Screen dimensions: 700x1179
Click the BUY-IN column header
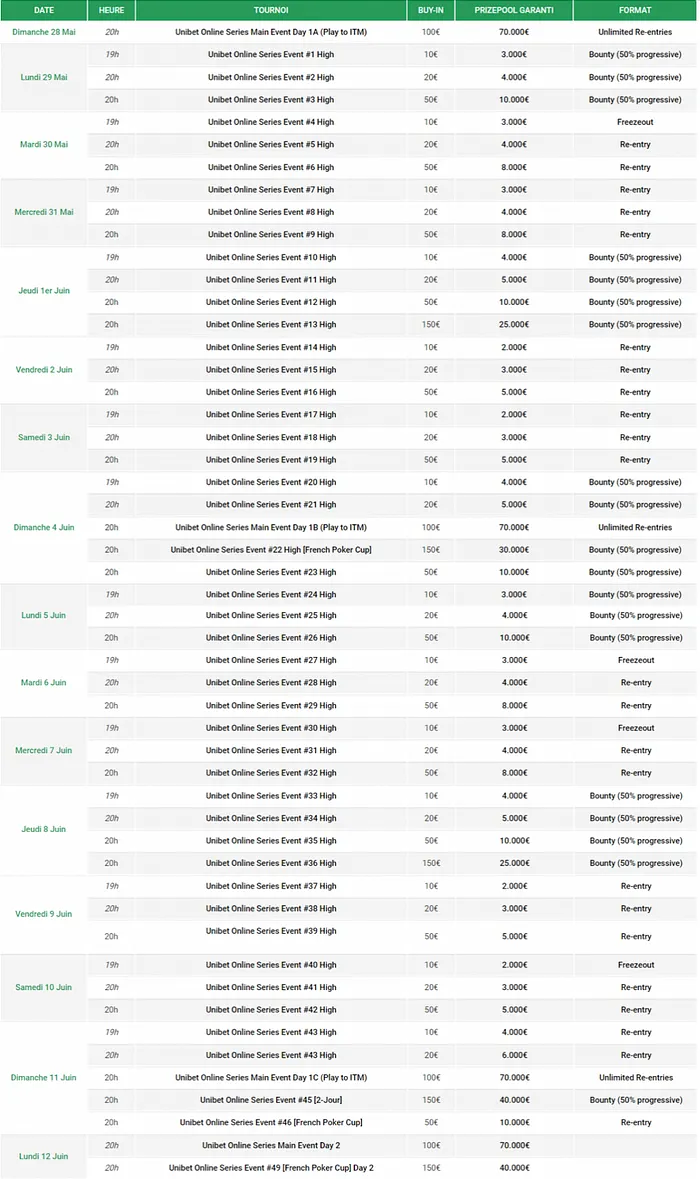pos(430,10)
